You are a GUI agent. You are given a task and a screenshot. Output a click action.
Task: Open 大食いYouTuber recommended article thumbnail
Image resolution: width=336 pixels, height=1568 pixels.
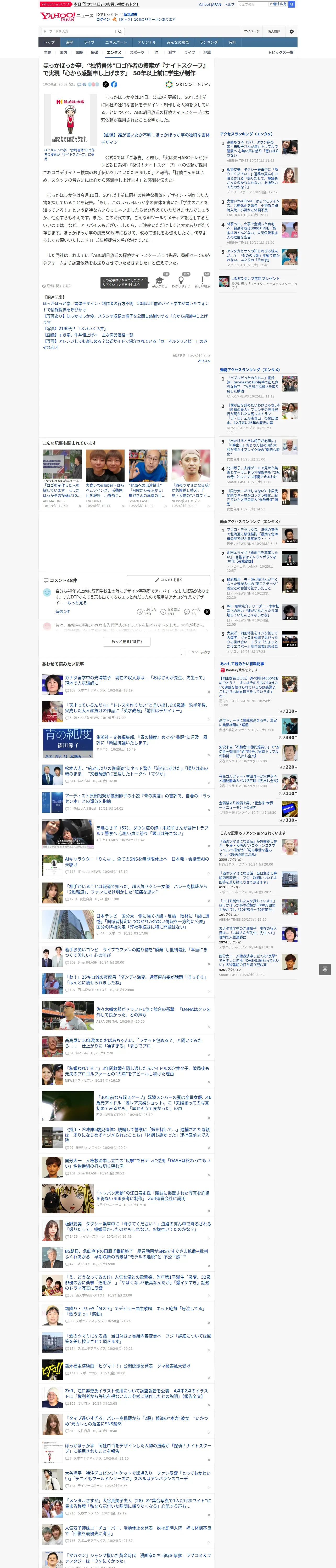click(x=105, y=466)
